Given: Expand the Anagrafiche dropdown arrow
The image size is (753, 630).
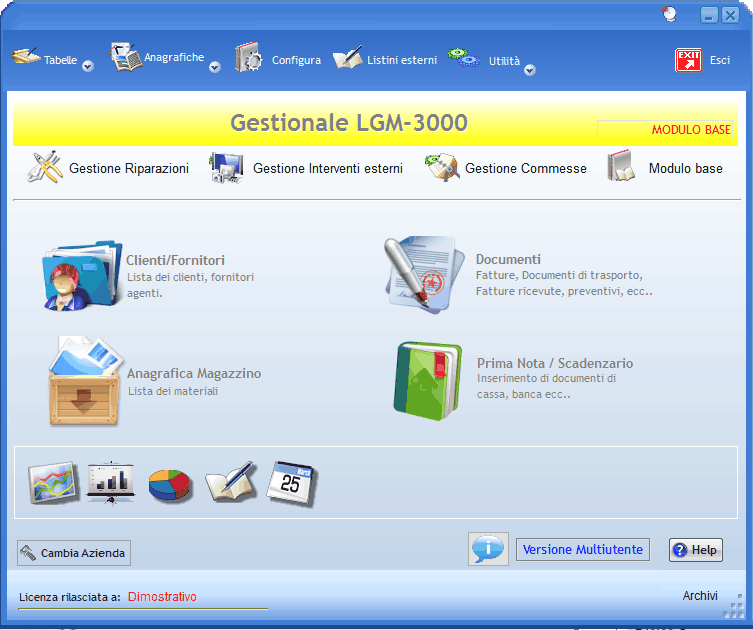Looking at the screenshot, I should point(215,67).
